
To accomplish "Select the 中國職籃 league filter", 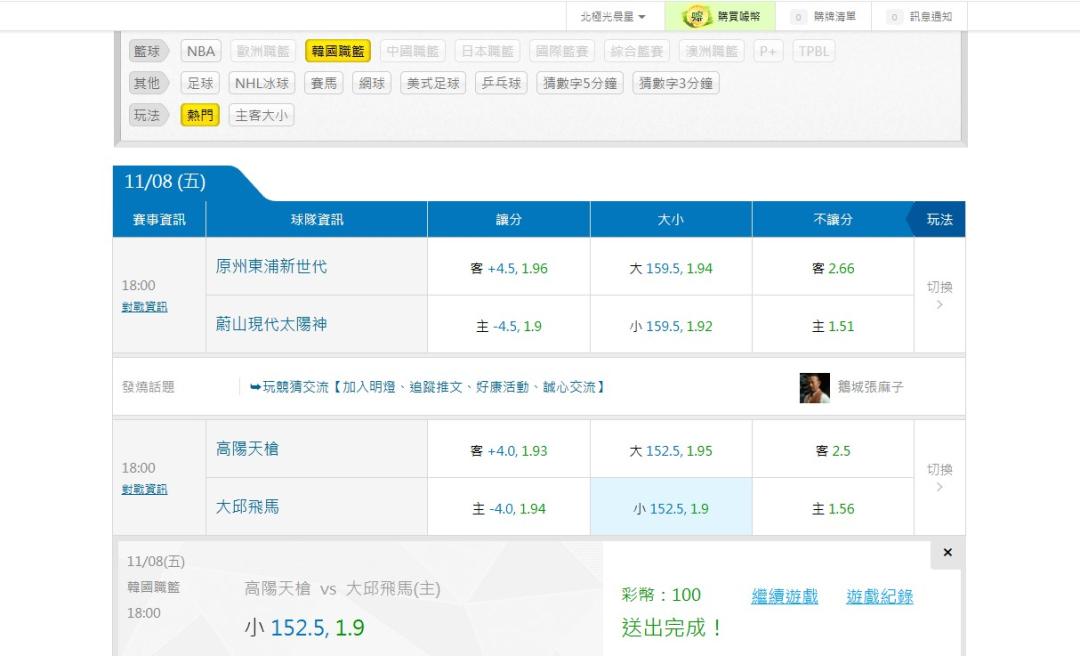I will (413, 51).
